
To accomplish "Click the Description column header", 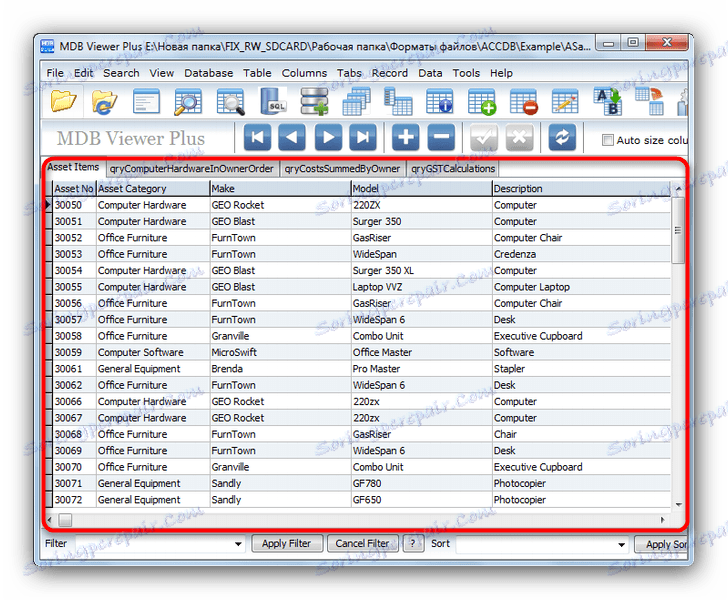I will [x=581, y=189].
